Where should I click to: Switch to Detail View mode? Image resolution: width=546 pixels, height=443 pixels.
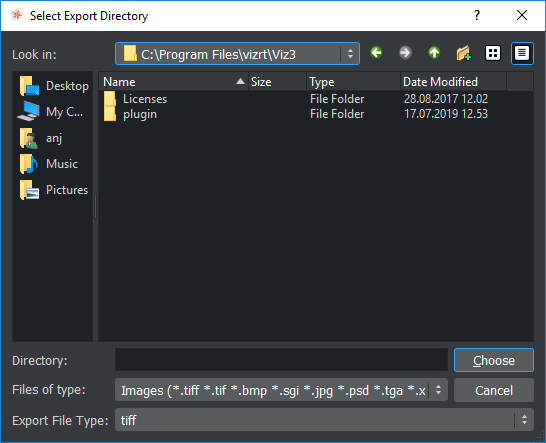pyautogui.click(x=522, y=53)
